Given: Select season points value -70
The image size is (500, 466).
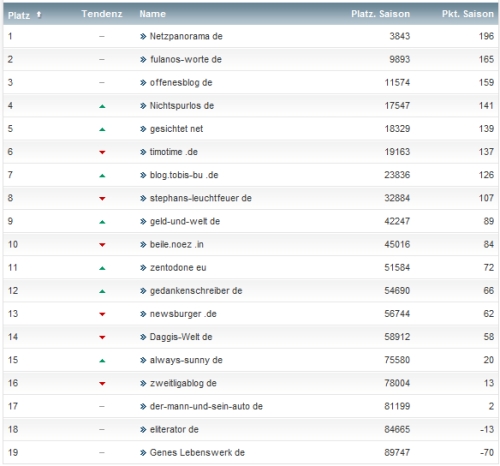Looking at the screenshot, I should [x=487, y=453].
